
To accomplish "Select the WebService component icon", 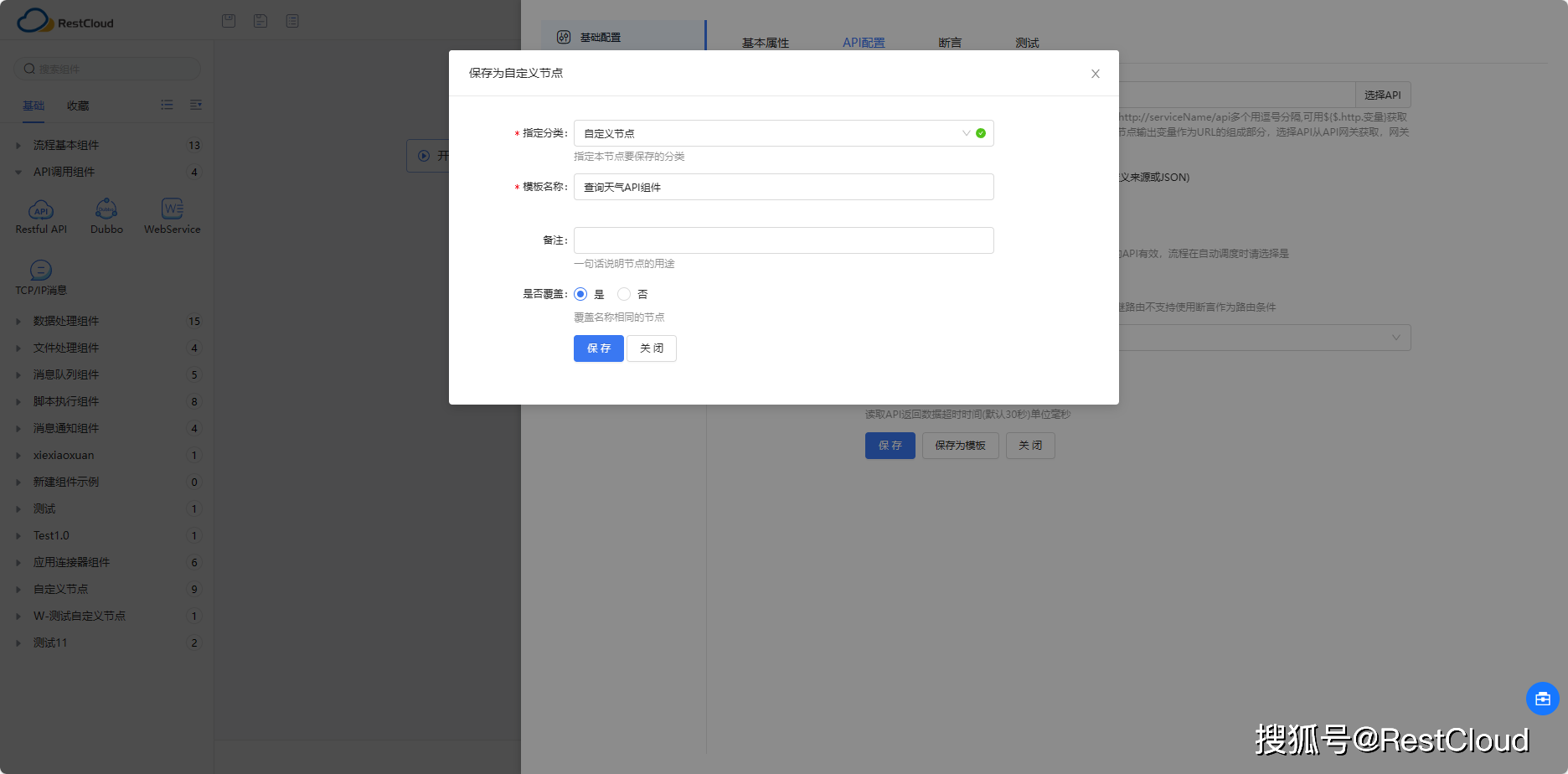I will 172,209.
